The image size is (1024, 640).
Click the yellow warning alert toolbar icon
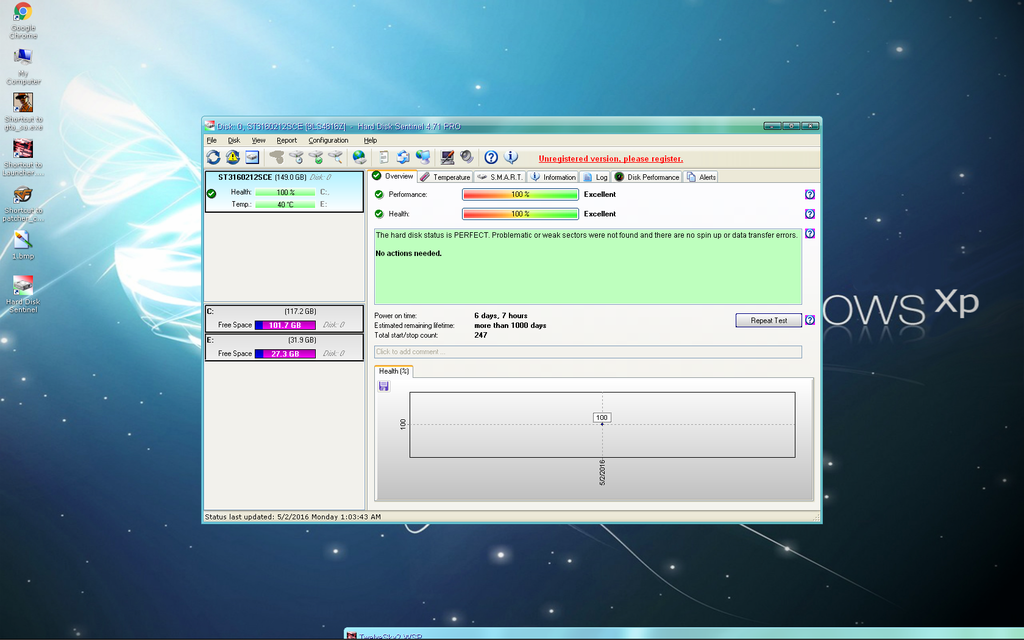point(233,158)
